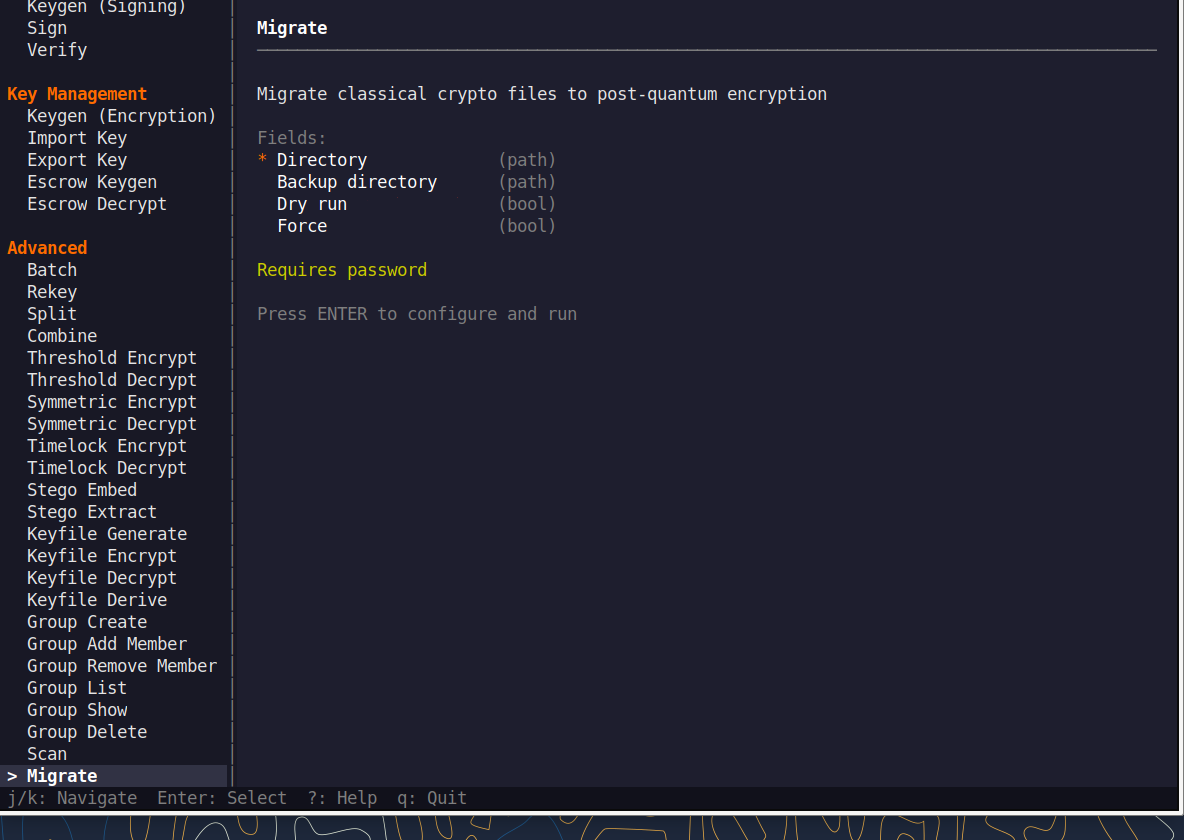Click Press ENTER to configure and run
The image size is (1184, 840).
[x=417, y=313]
